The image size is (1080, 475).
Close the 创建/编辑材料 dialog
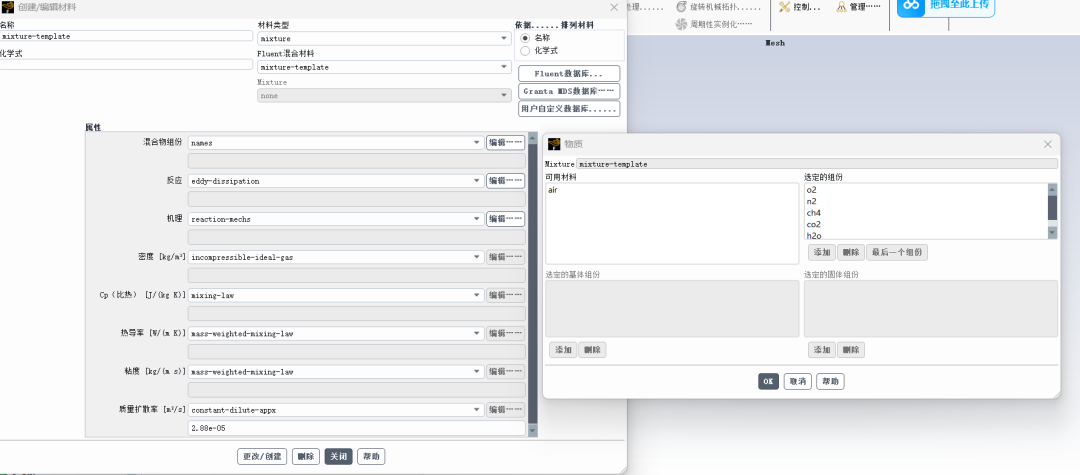coord(614,7)
